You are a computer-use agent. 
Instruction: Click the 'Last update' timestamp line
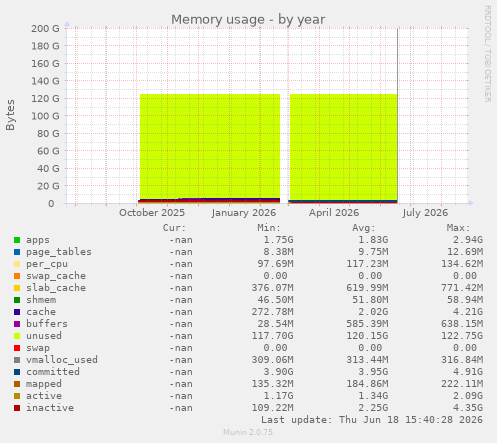point(372,420)
